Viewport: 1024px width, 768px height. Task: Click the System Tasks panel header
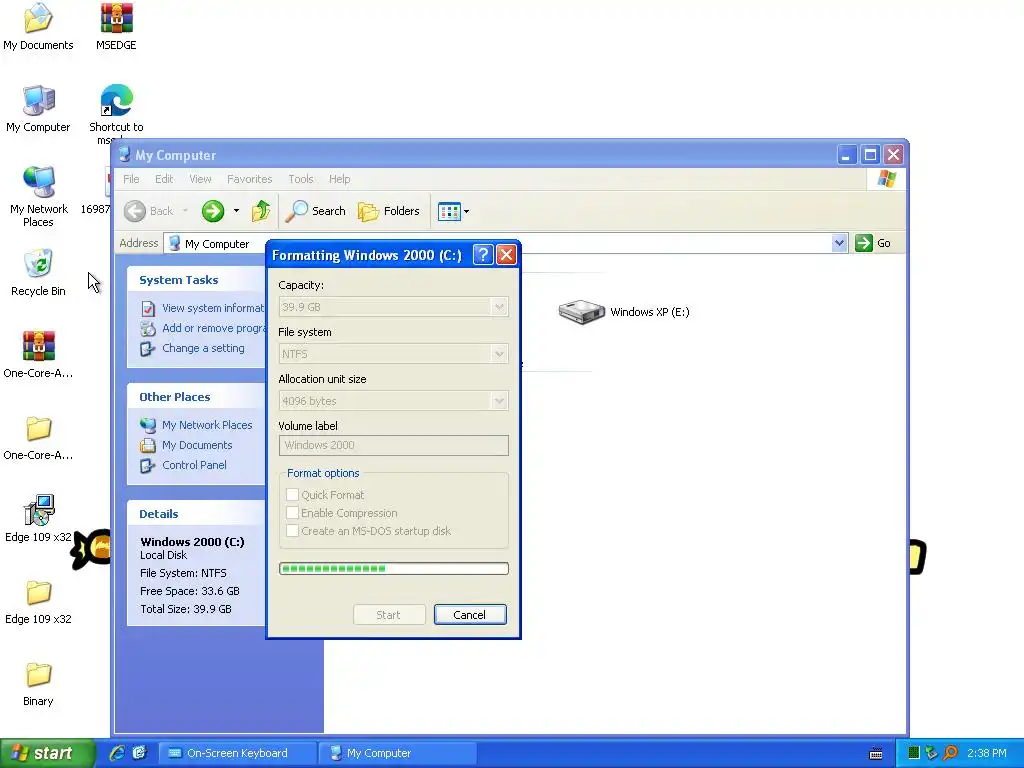point(196,280)
